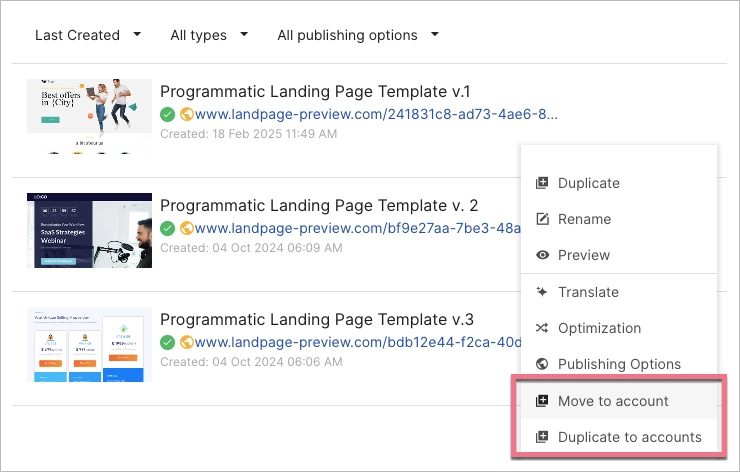The width and height of the screenshot is (740, 472).
Task: Open the Last Created sort dropdown
Action: (88, 35)
